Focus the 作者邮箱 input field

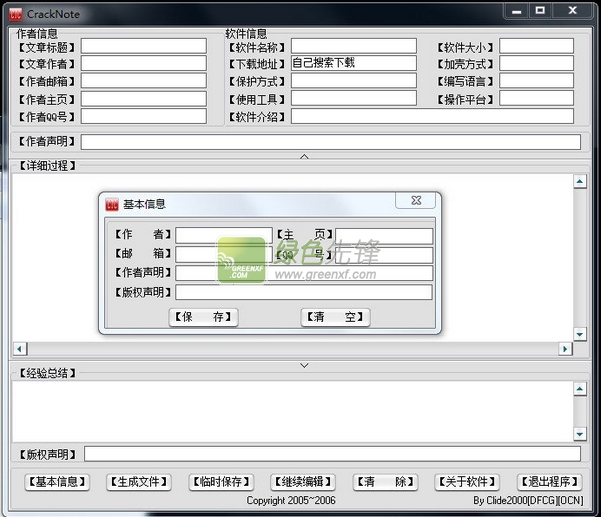pyautogui.click(x=144, y=81)
